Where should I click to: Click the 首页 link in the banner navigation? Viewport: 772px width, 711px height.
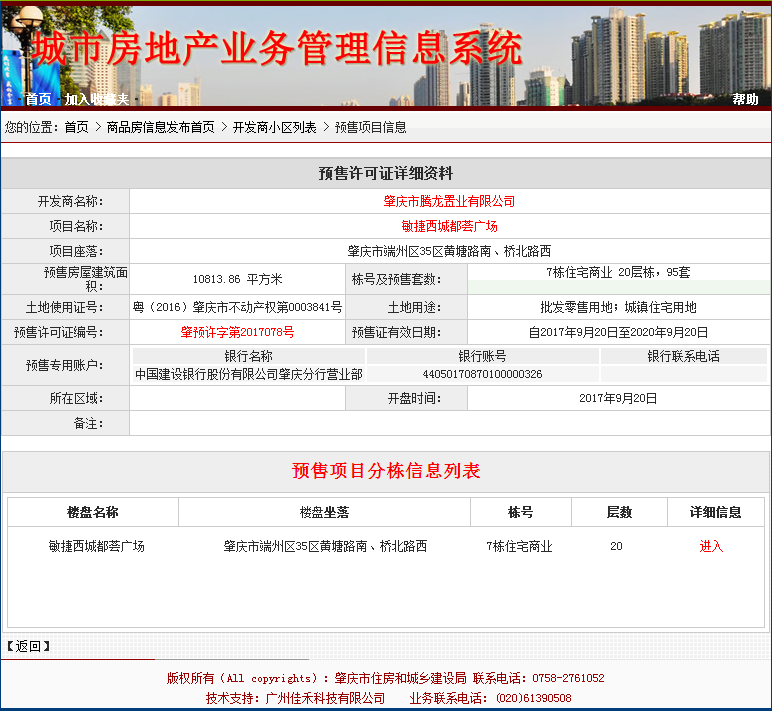tap(38, 99)
